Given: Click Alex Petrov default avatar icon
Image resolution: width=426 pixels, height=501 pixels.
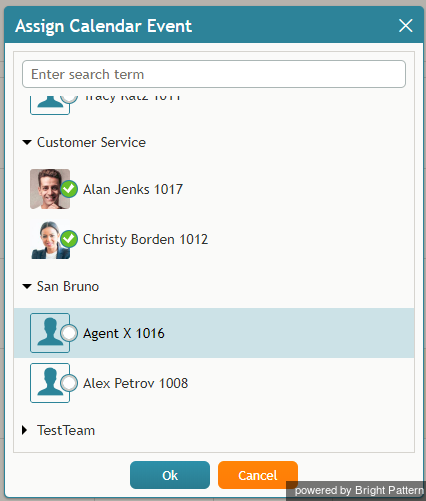Looking at the screenshot, I should point(50,383).
